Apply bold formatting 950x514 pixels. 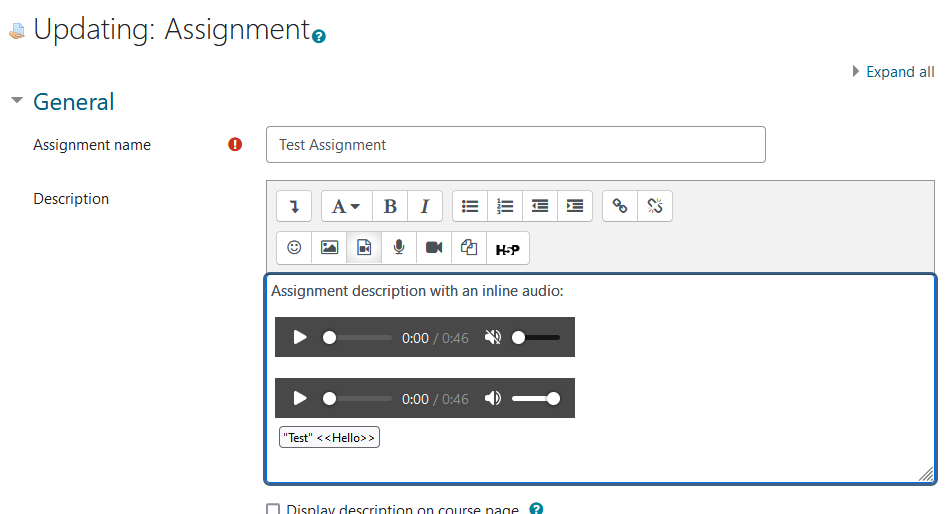pyautogui.click(x=390, y=206)
